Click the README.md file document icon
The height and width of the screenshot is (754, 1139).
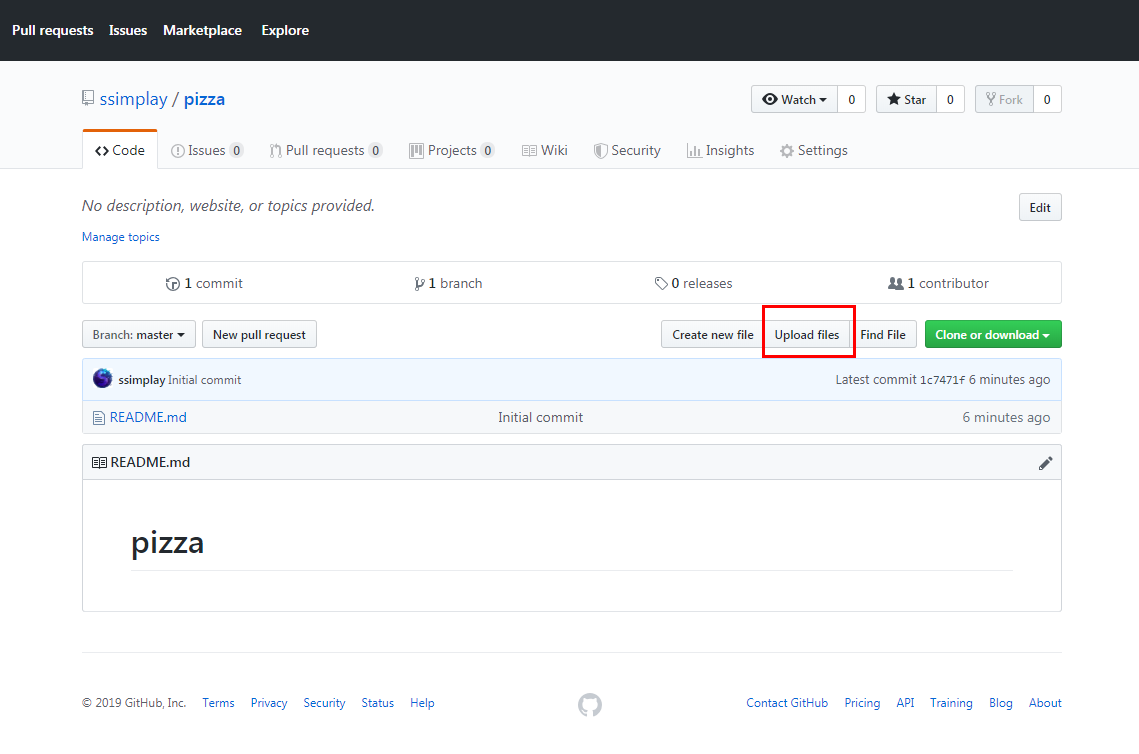click(x=99, y=418)
